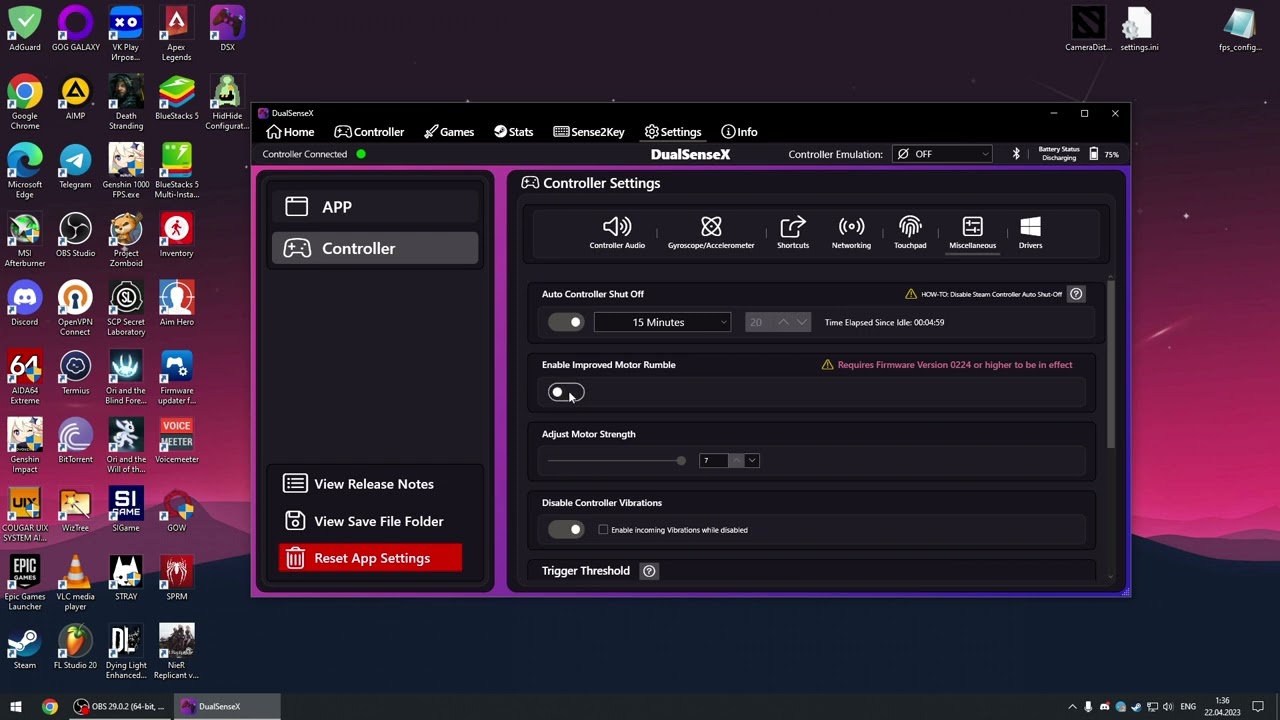The height and width of the screenshot is (720, 1280).
Task: Open the Sense2Key menu tab
Action: 589,132
